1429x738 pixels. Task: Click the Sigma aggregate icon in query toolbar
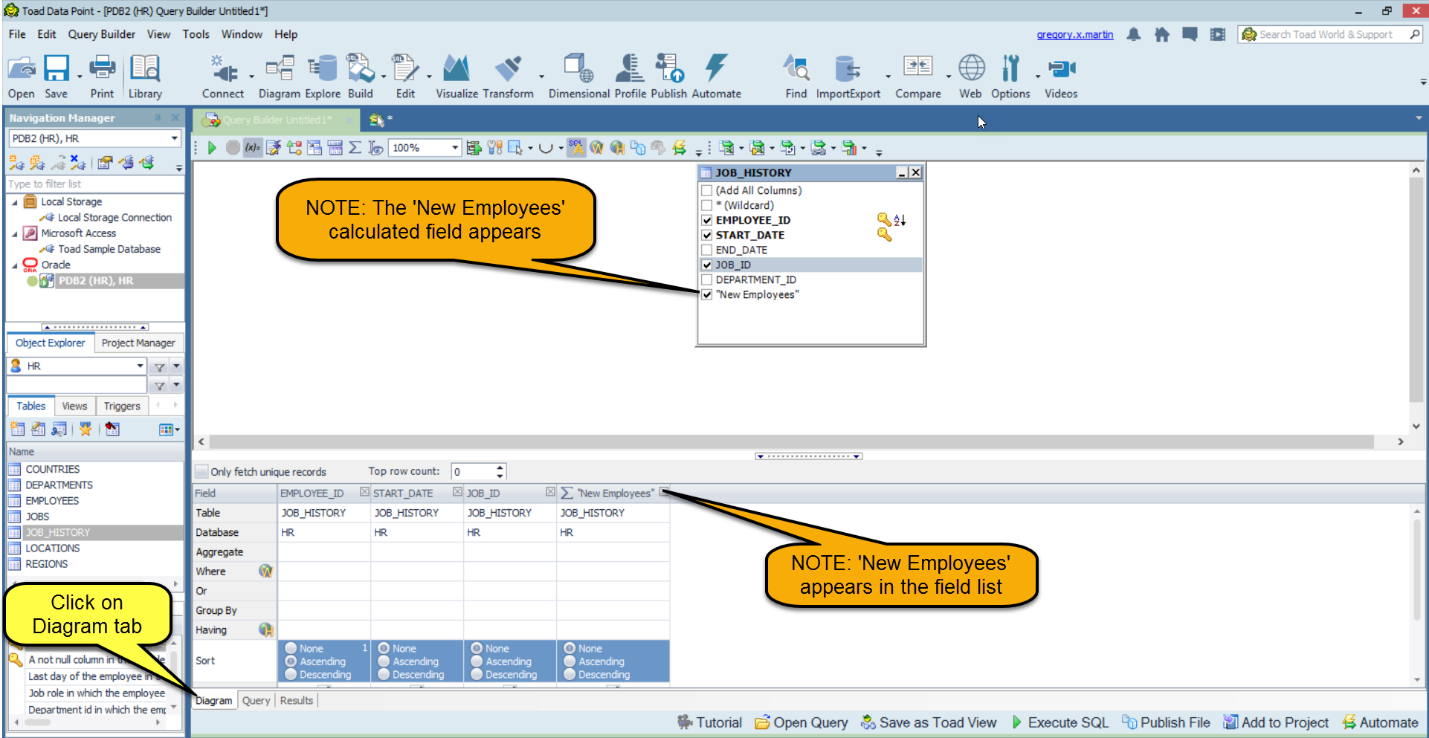point(355,148)
